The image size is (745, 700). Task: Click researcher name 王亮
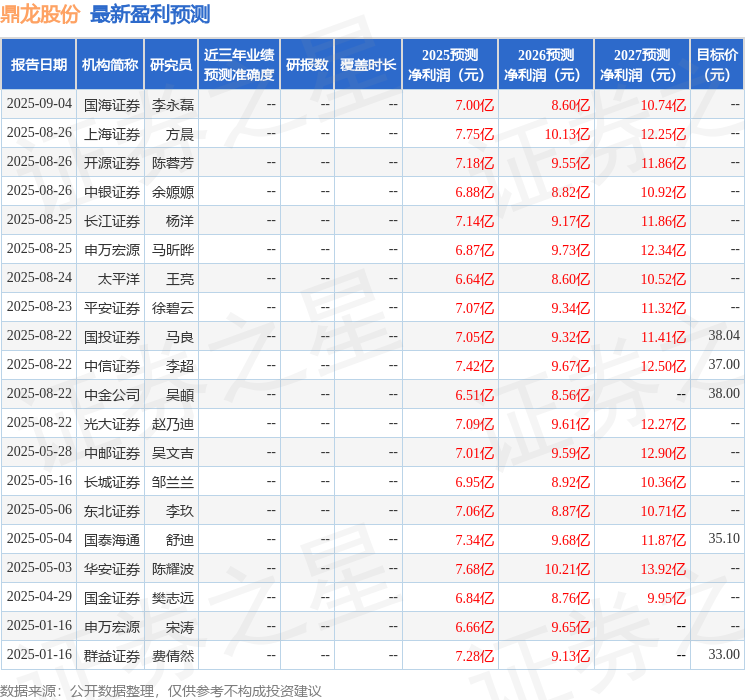click(180, 279)
